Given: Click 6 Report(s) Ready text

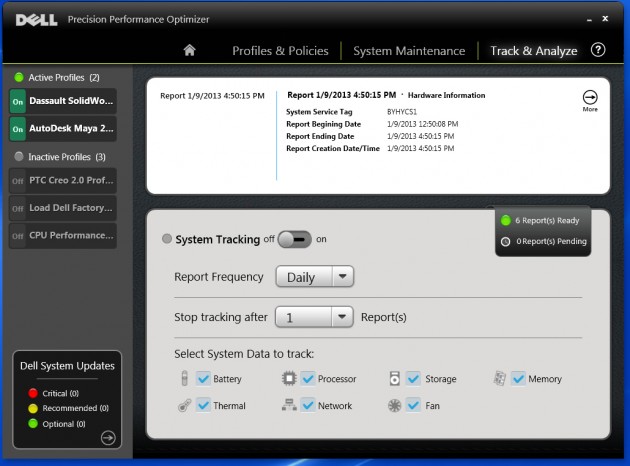Looking at the screenshot, I should tap(547, 221).
